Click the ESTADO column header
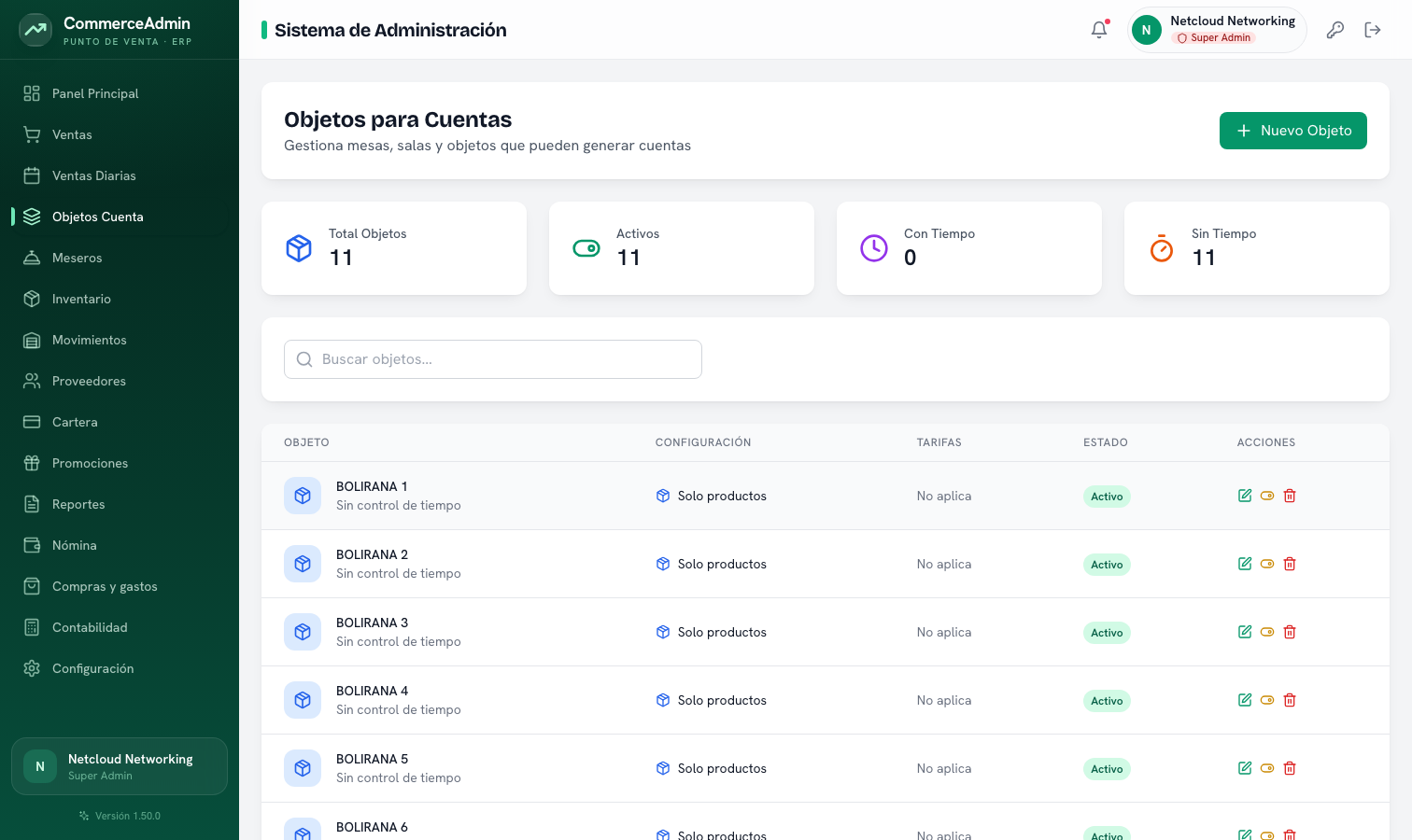 1106,442
